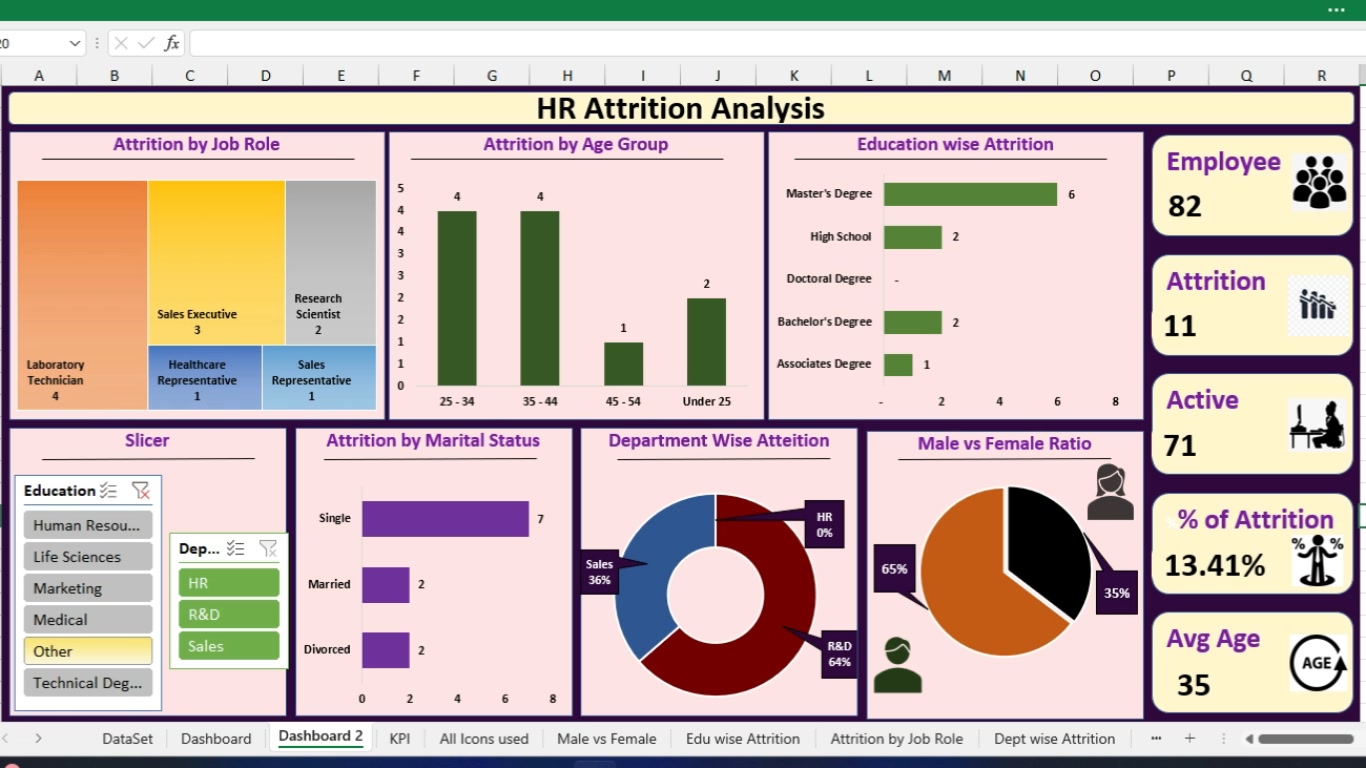Open the DataSet sheet tab

click(127, 738)
